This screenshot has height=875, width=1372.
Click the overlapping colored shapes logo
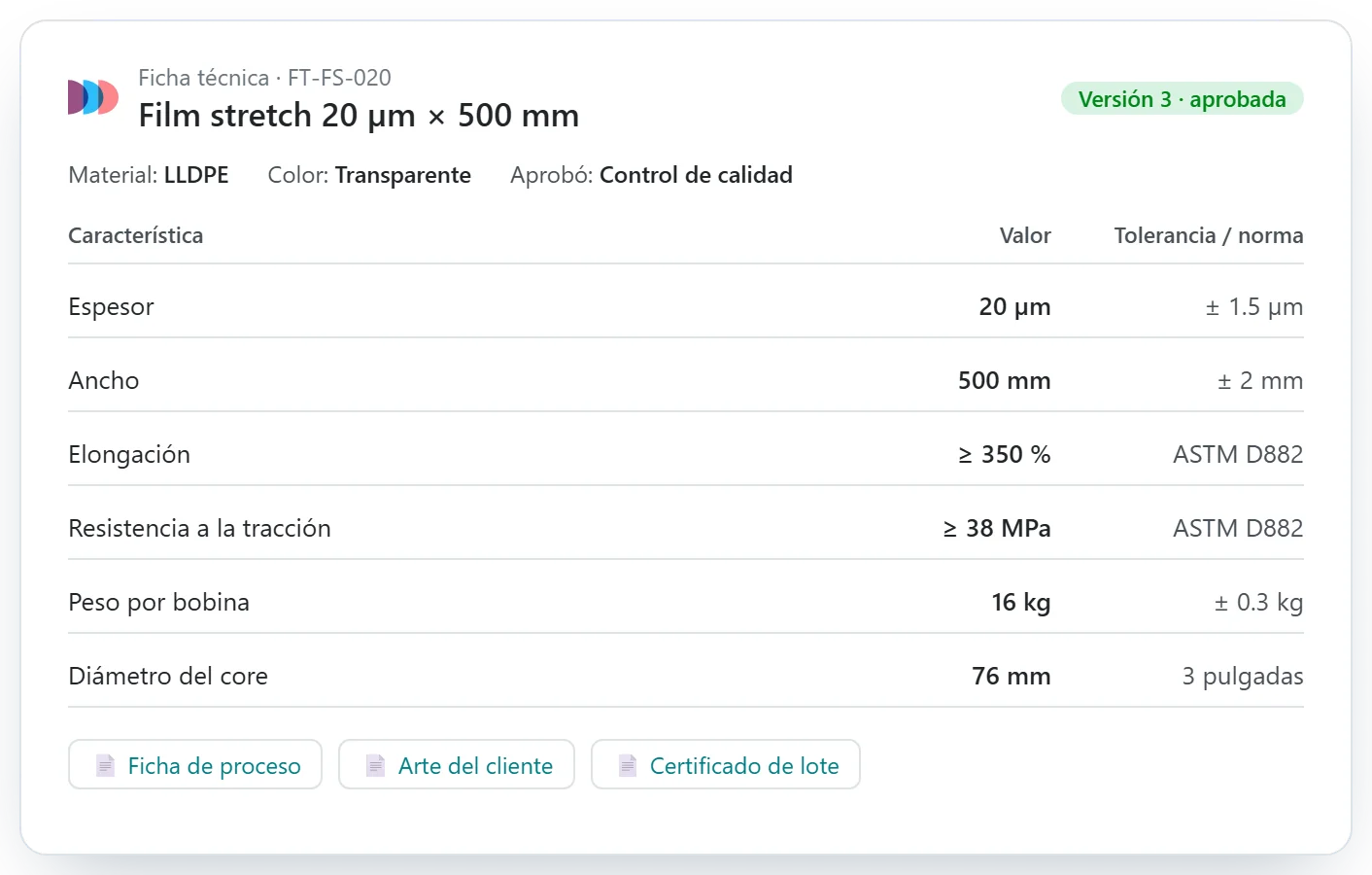point(93,97)
